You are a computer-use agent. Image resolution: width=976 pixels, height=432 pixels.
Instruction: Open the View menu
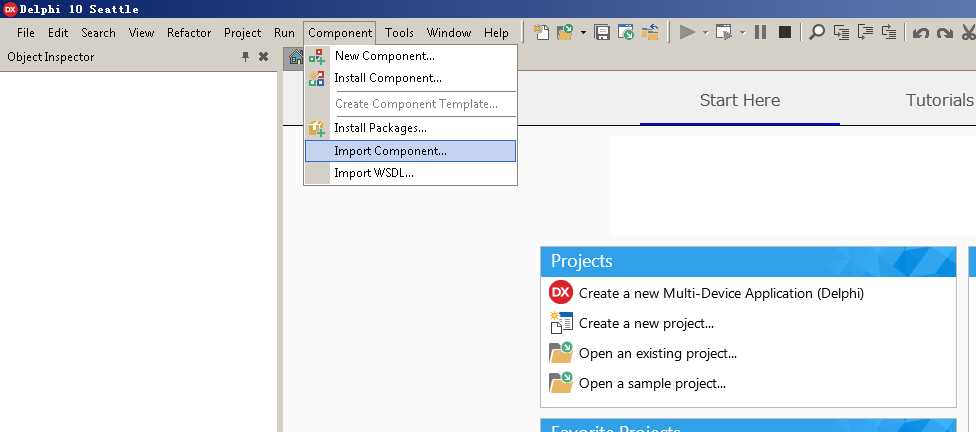[x=141, y=32]
